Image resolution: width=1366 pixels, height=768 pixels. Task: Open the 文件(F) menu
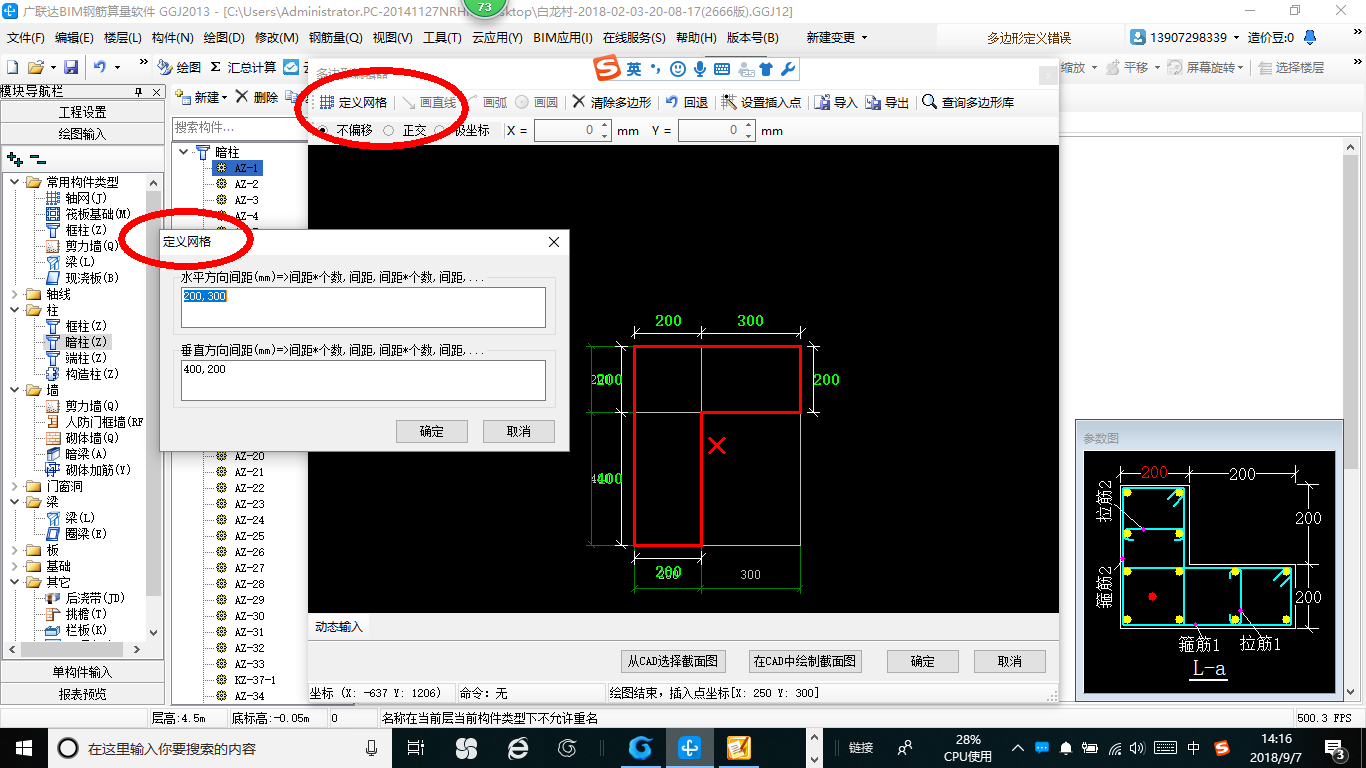tap(26, 38)
